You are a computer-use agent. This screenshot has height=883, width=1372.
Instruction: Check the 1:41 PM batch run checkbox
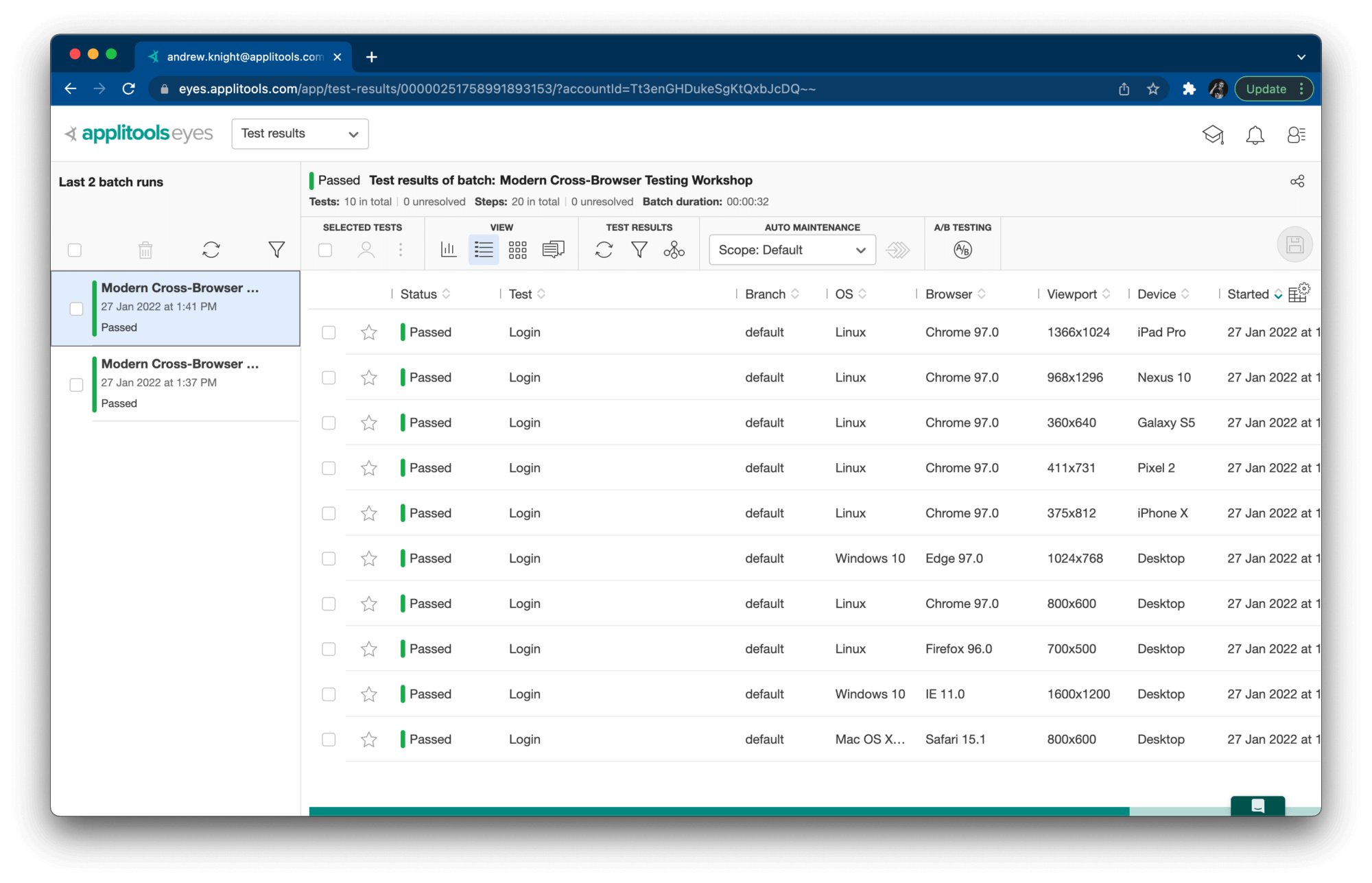pyautogui.click(x=76, y=309)
